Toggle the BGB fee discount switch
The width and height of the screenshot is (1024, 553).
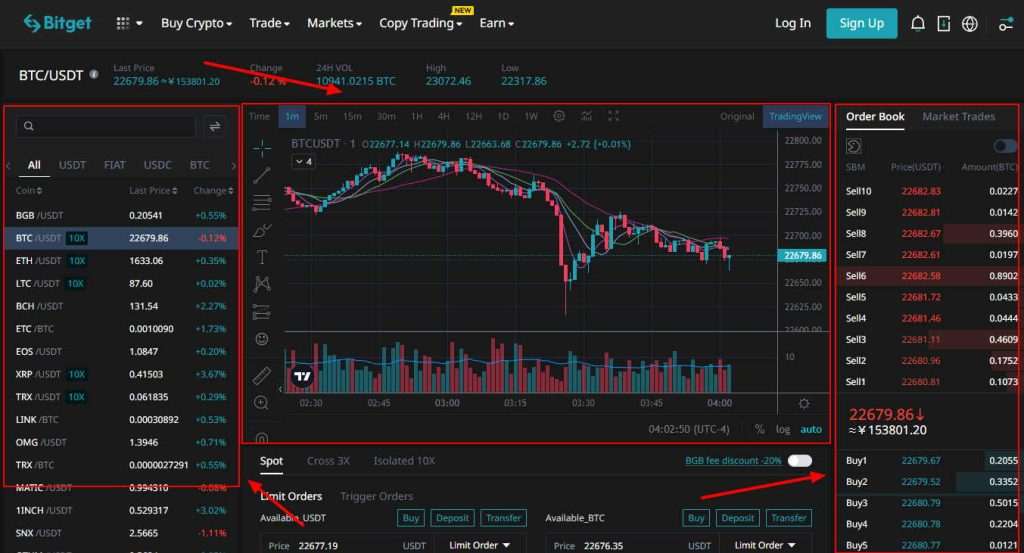click(x=799, y=461)
